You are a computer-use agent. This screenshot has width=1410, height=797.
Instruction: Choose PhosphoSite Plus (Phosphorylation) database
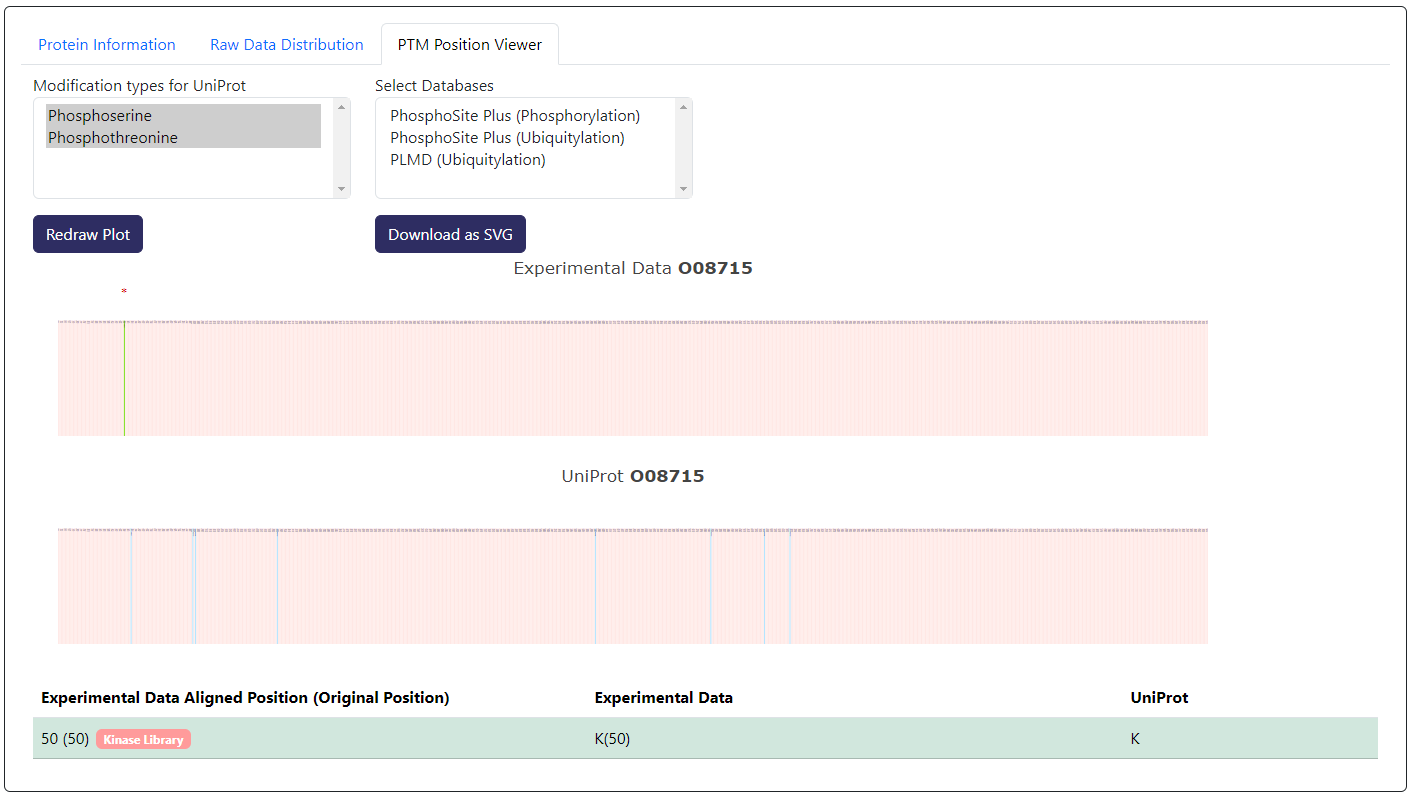click(515, 116)
